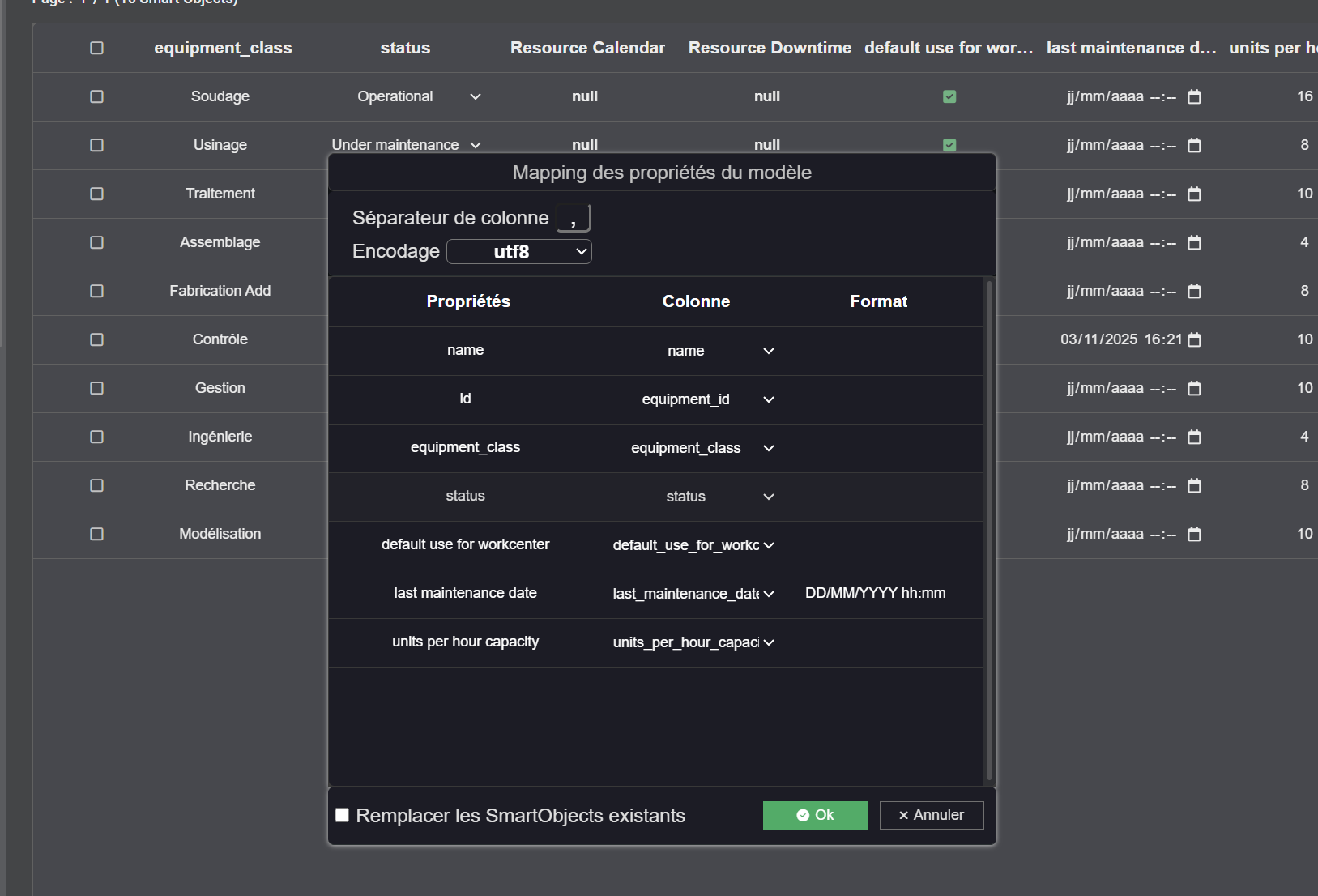1318x896 pixels.
Task: Click calendar icon for Contrôle row date
Action: (1194, 340)
